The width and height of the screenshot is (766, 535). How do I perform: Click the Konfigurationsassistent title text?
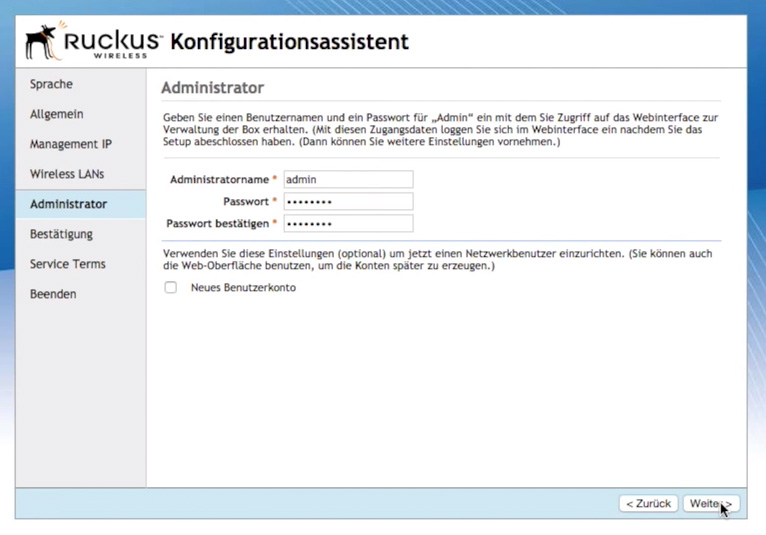coord(290,42)
